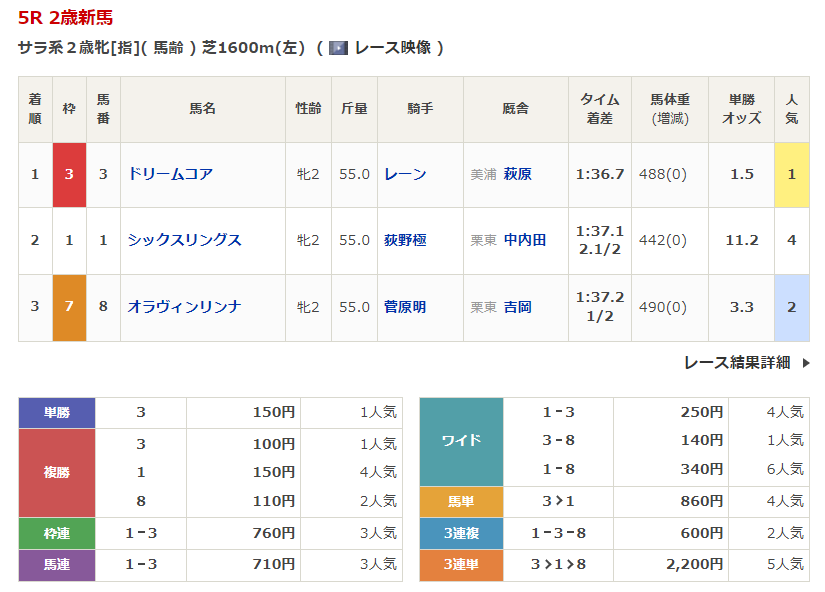The image size is (825, 592).
Task: Open trainer 萩原 page
Action: (518, 174)
